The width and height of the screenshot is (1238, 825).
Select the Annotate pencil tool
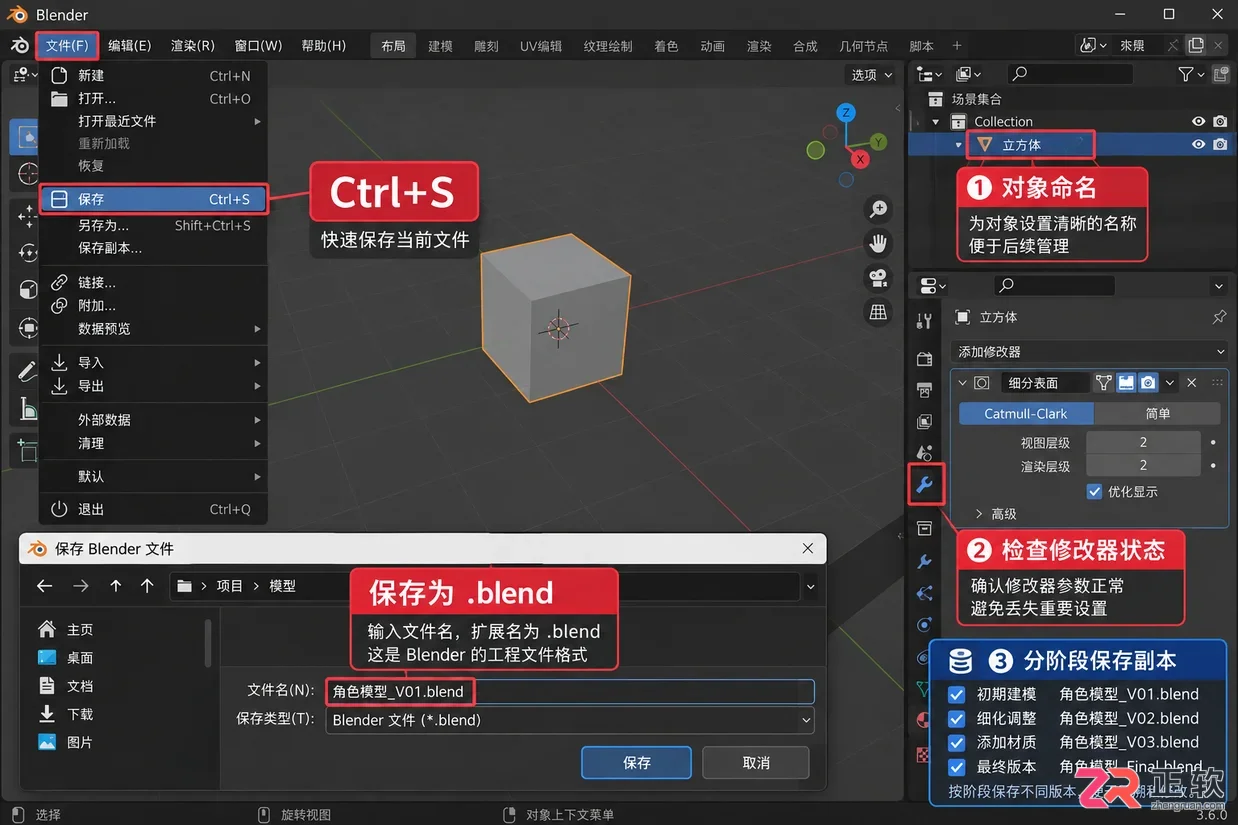[x=27, y=371]
